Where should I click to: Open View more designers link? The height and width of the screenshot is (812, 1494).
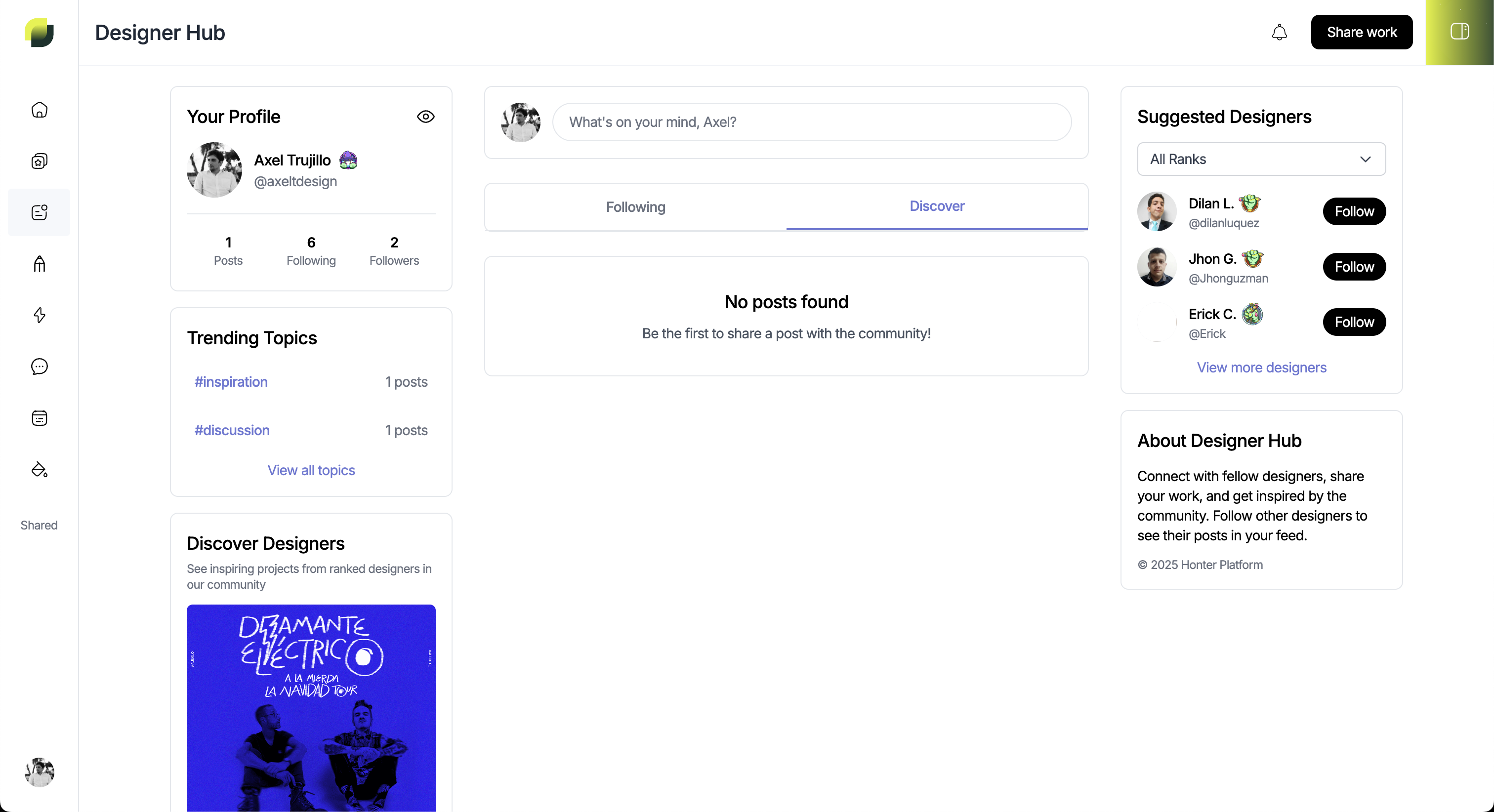[1261, 367]
